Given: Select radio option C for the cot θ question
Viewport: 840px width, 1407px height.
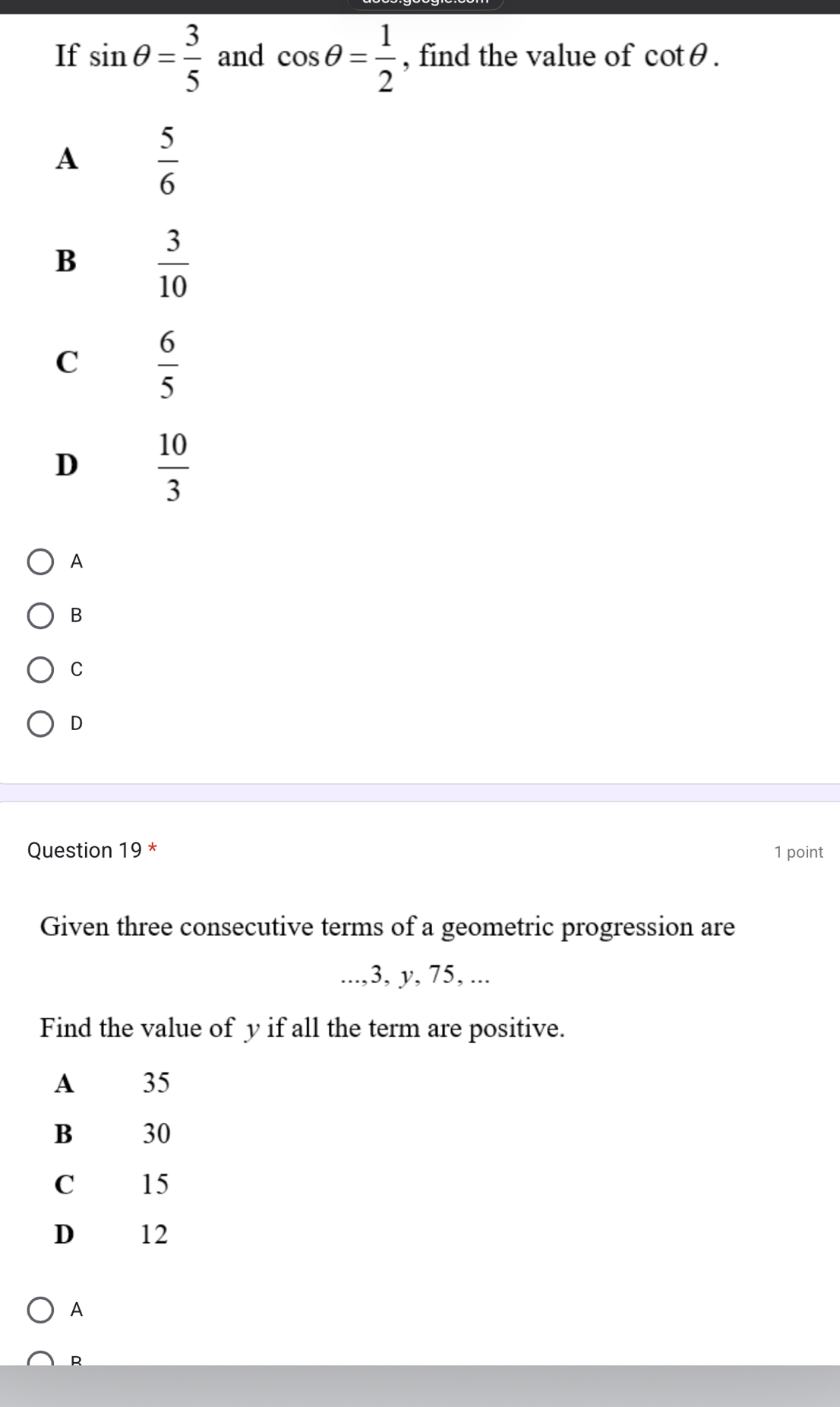Looking at the screenshot, I should tap(42, 669).
